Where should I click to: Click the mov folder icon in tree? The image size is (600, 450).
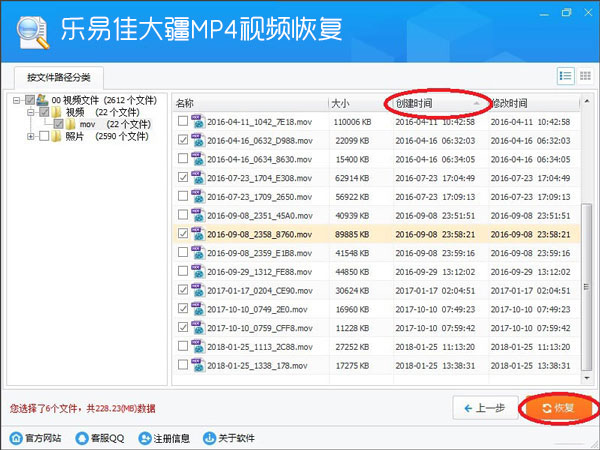tap(70, 124)
